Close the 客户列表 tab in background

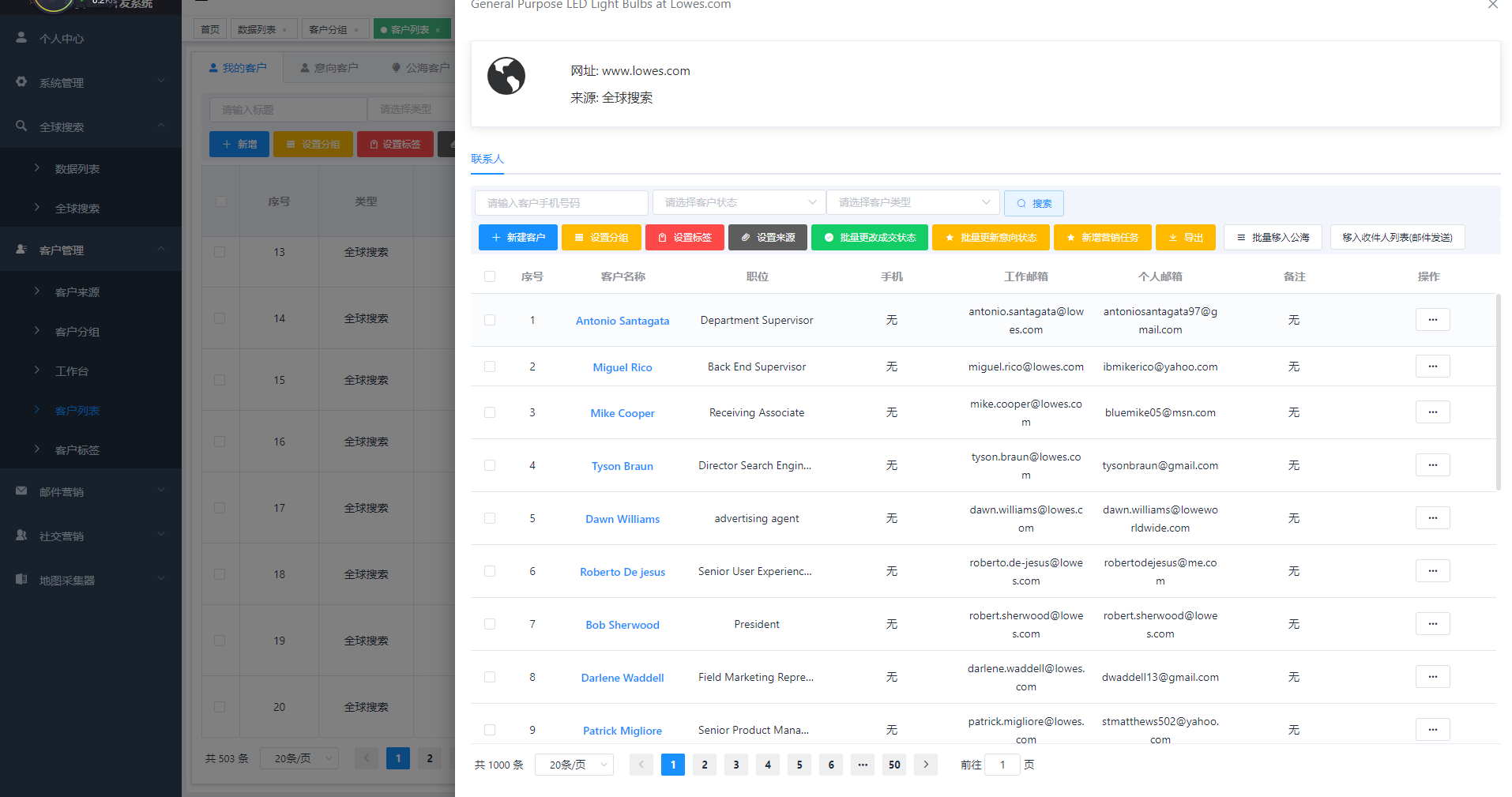(438, 30)
